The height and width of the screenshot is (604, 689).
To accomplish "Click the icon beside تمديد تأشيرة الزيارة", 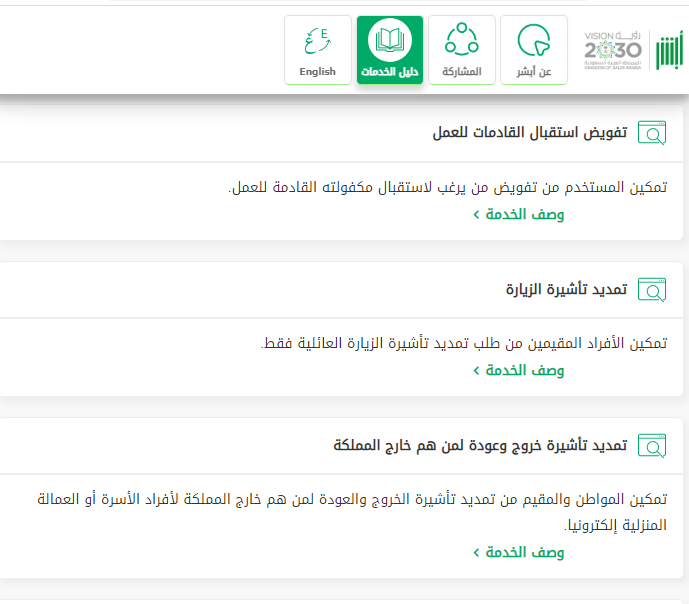I will point(651,290).
